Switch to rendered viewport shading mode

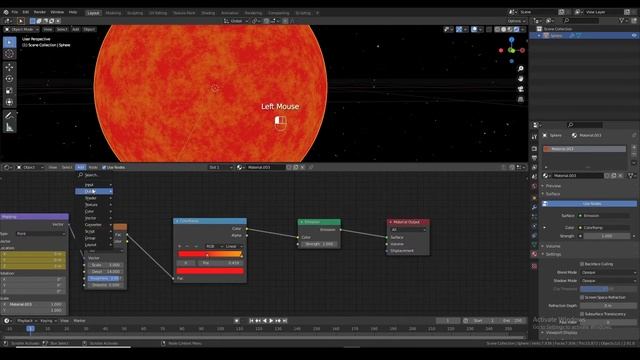tap(516, 29)
